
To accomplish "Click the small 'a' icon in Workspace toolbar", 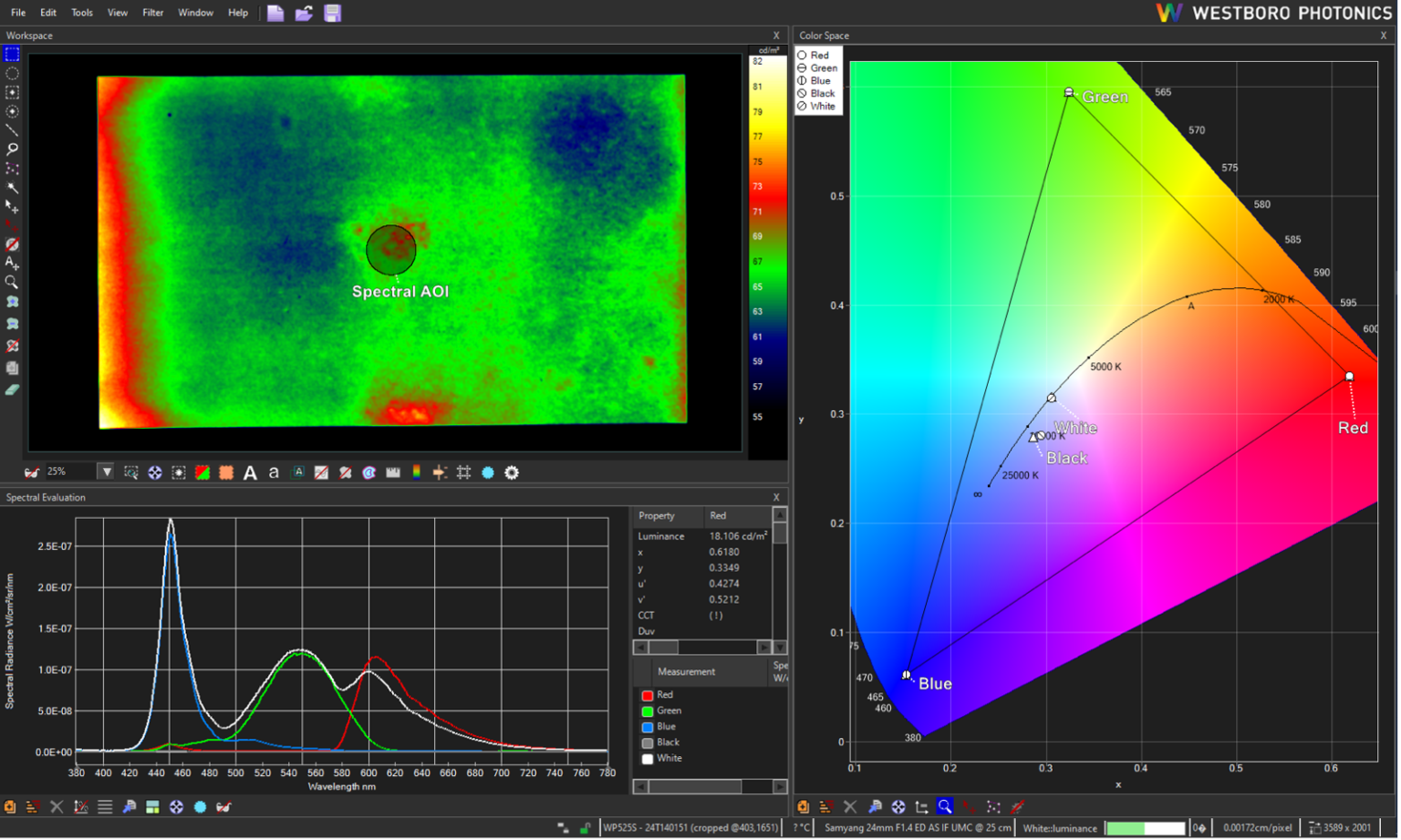I will point(274,473).
